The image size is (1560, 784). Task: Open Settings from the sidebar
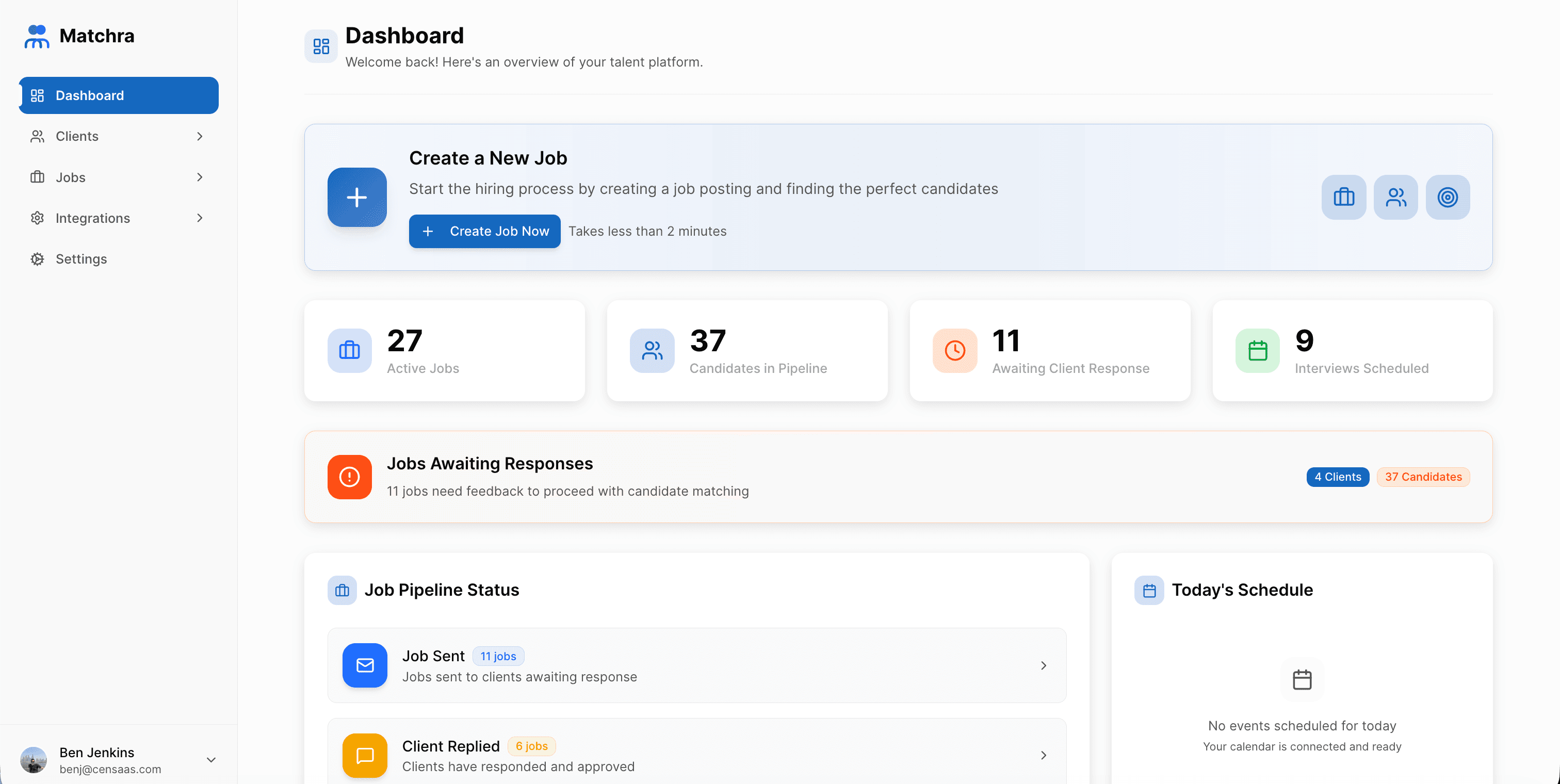[81, 259]
